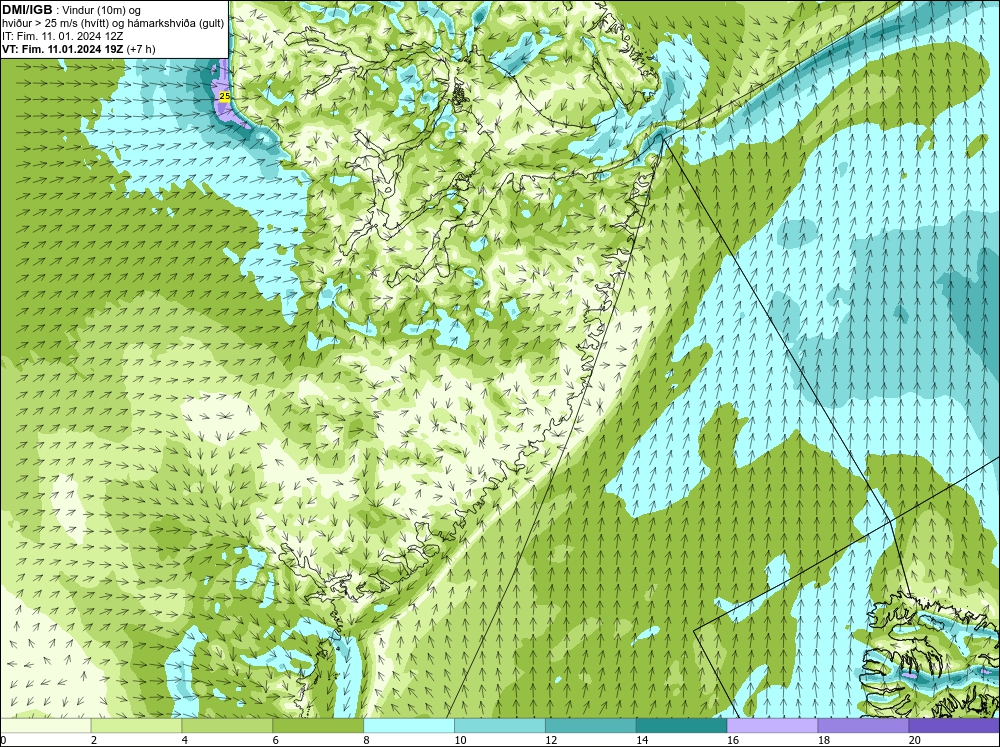Select the 16–18 m/s lavender legend swatch
1000x747 pixels.
click(772, 725)
